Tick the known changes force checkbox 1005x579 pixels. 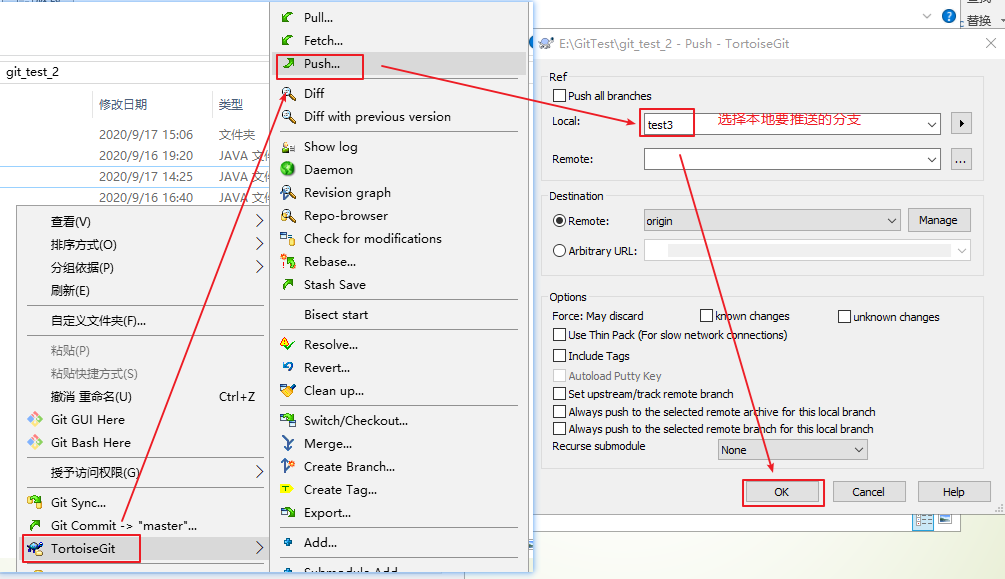[706, 315]
